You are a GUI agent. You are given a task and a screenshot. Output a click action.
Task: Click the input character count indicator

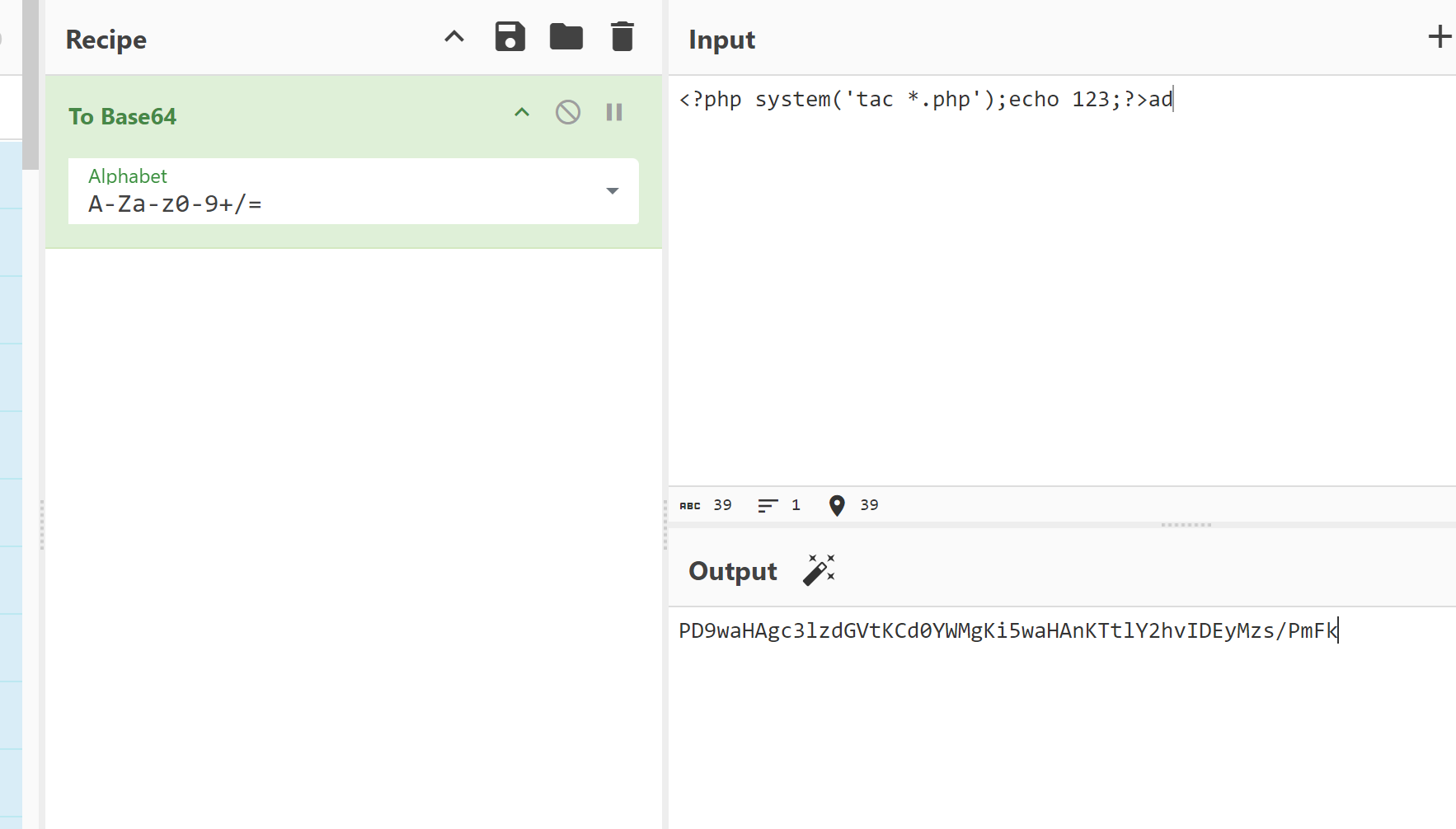coord(706,505)
